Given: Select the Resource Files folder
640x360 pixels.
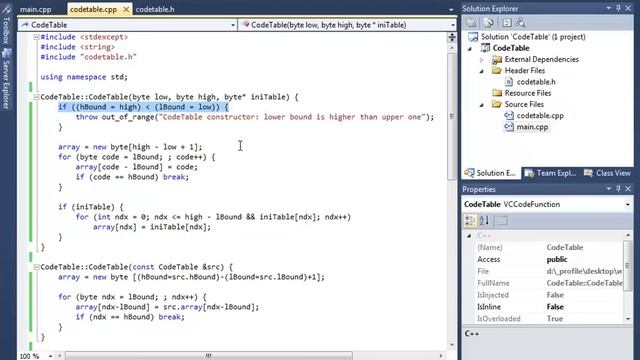Looking at the screenshot, I should [x=527, y=93].
